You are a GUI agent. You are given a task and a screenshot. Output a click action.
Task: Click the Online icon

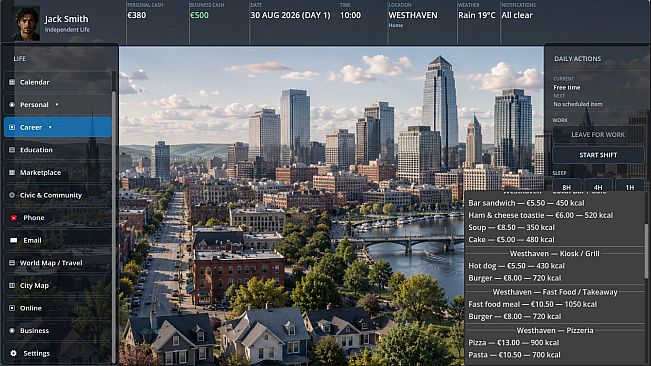[x=12, y=308]
